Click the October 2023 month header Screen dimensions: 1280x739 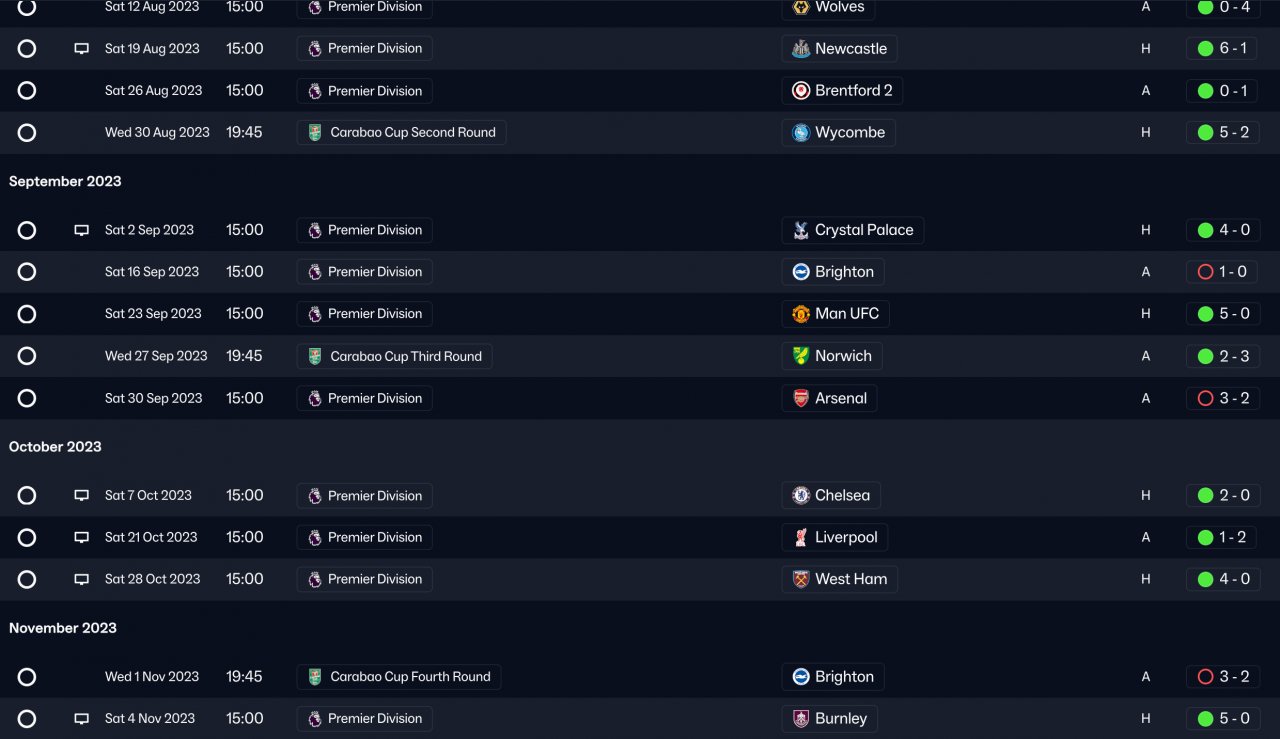pyautogui.click(x=55, y=447)
